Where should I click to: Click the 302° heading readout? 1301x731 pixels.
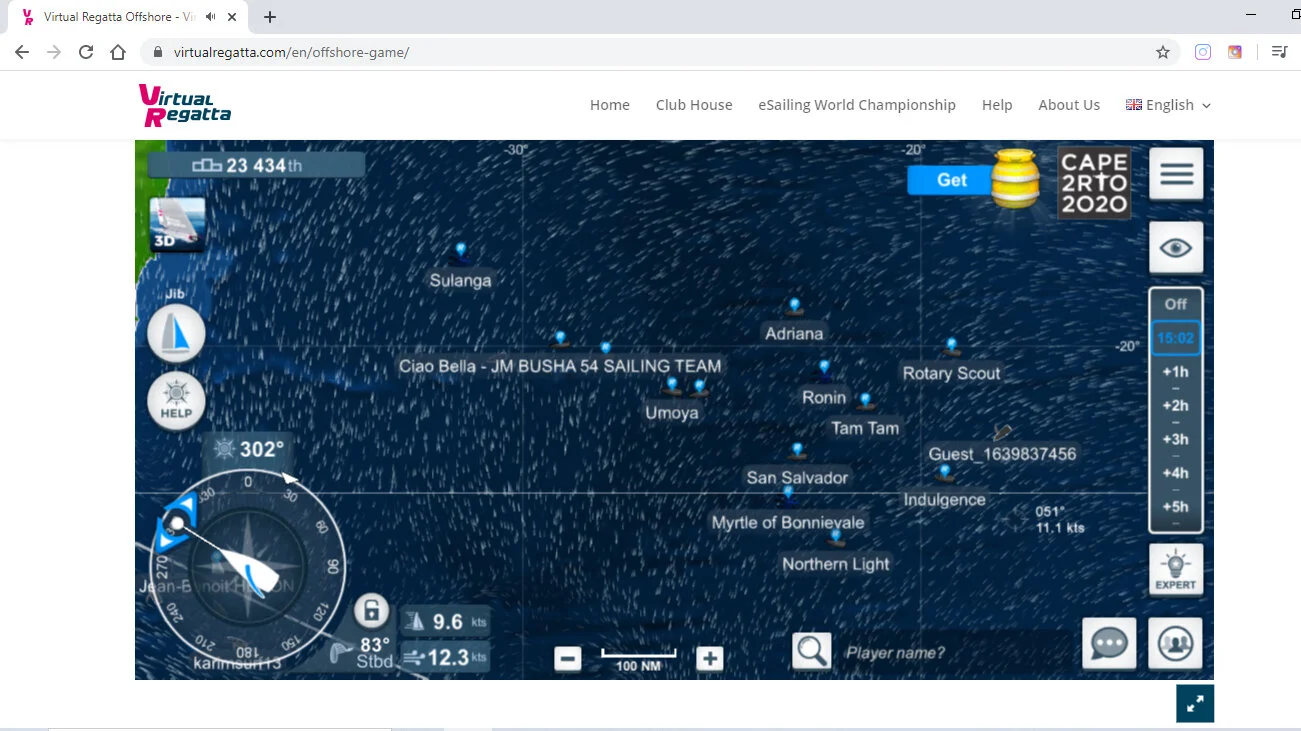coord(251,450)
